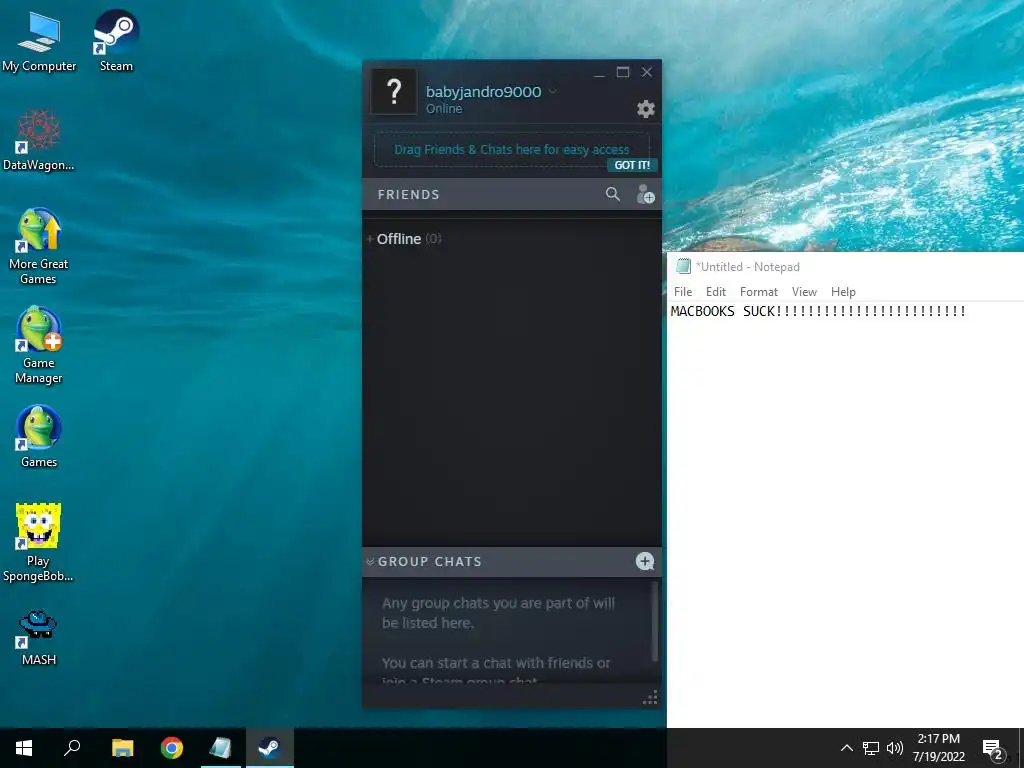Add a friend icon in Friends header

(x=645, y=194)
